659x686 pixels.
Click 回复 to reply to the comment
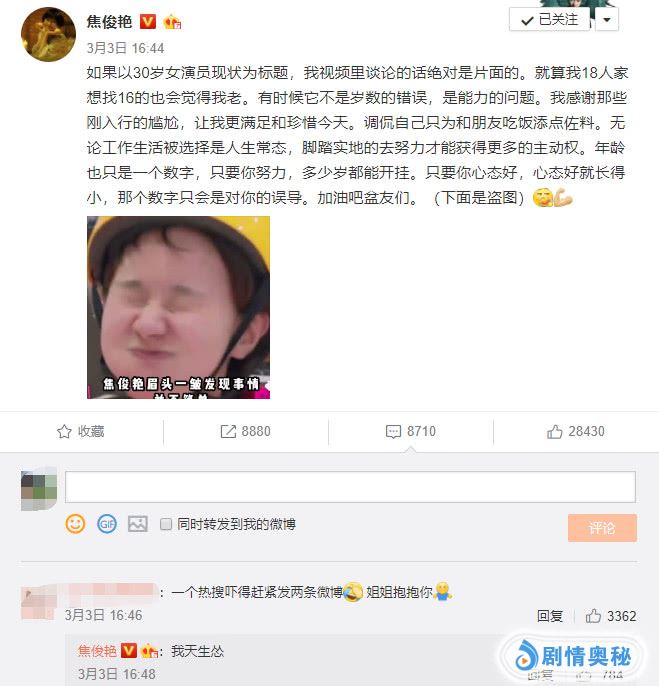coord(550,616)
